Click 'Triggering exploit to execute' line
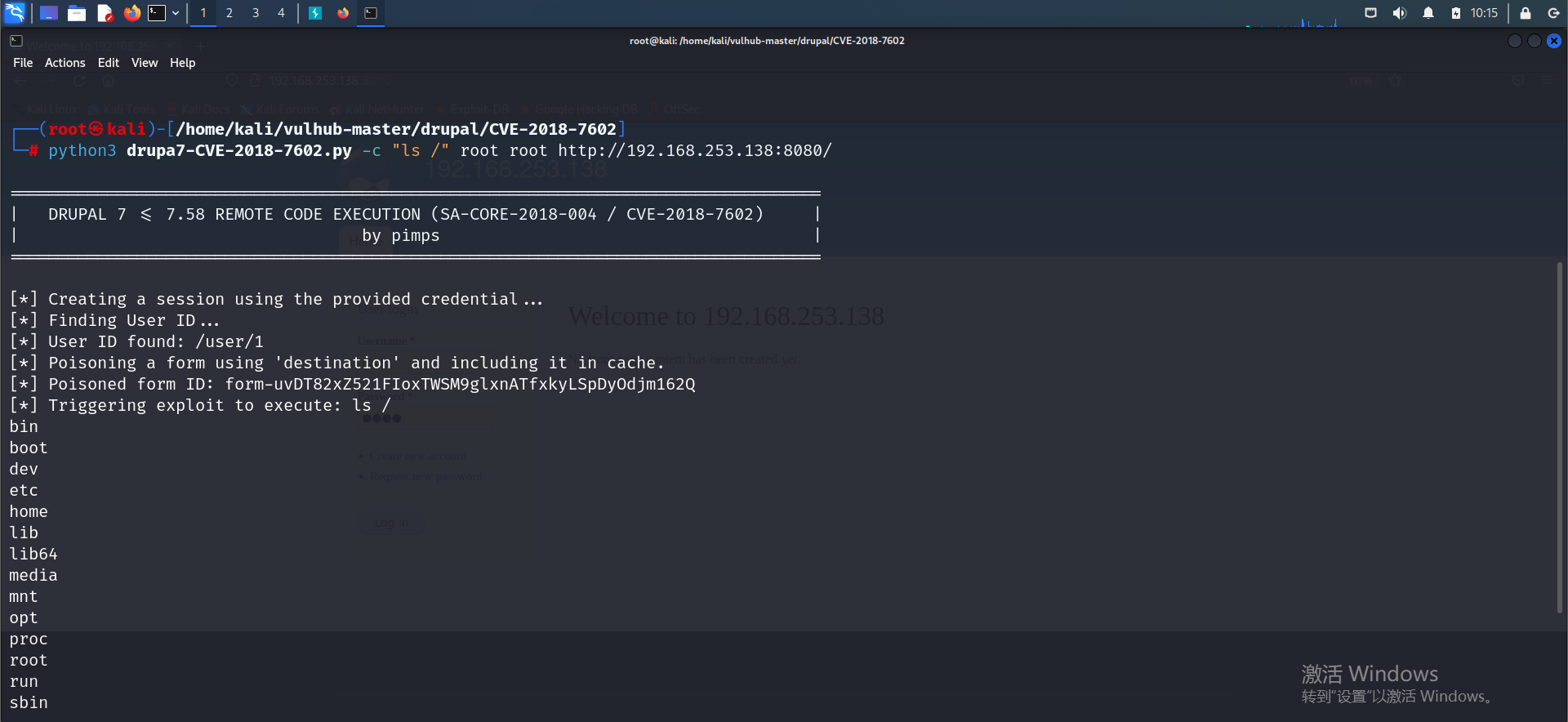 (x=200, y=405)
